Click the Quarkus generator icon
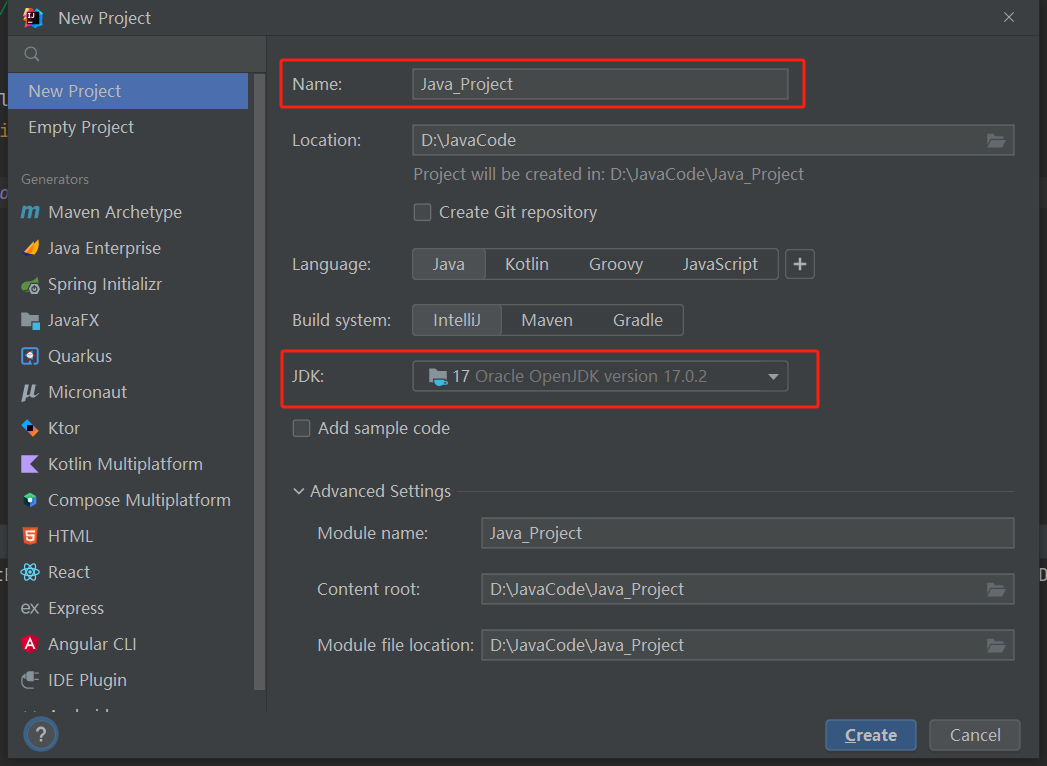 pyautogui.click(x=30, y=357)
